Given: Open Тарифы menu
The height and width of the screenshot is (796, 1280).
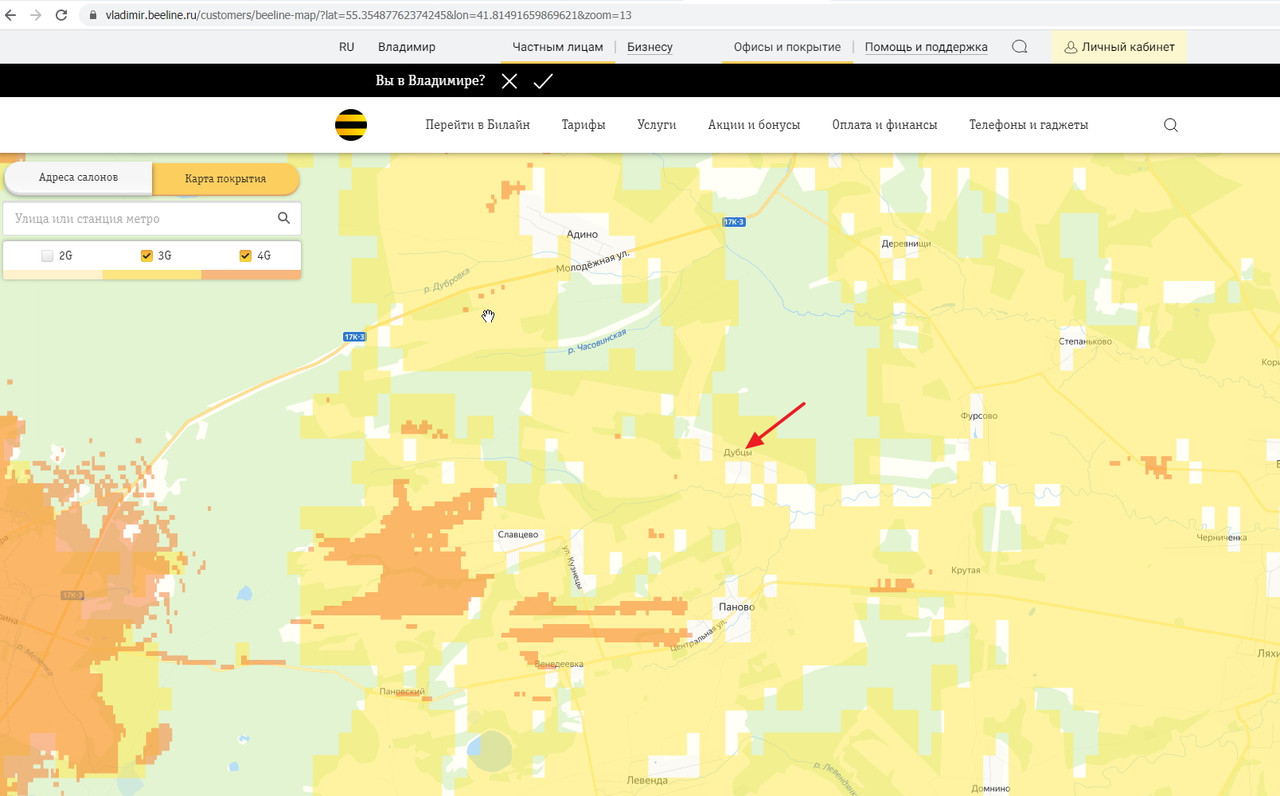Looking at the screenshot, I should 583,125.
